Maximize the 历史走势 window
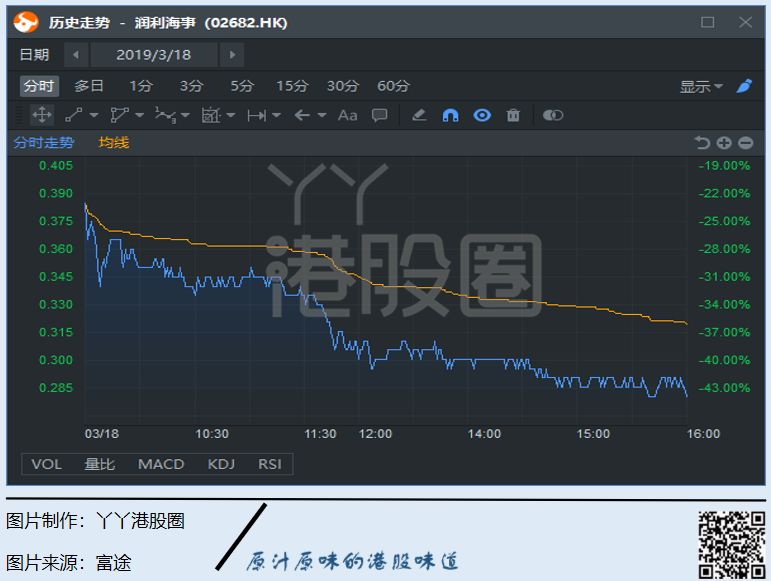The width and height of the screenshot is (771, 581). [708, 22]
